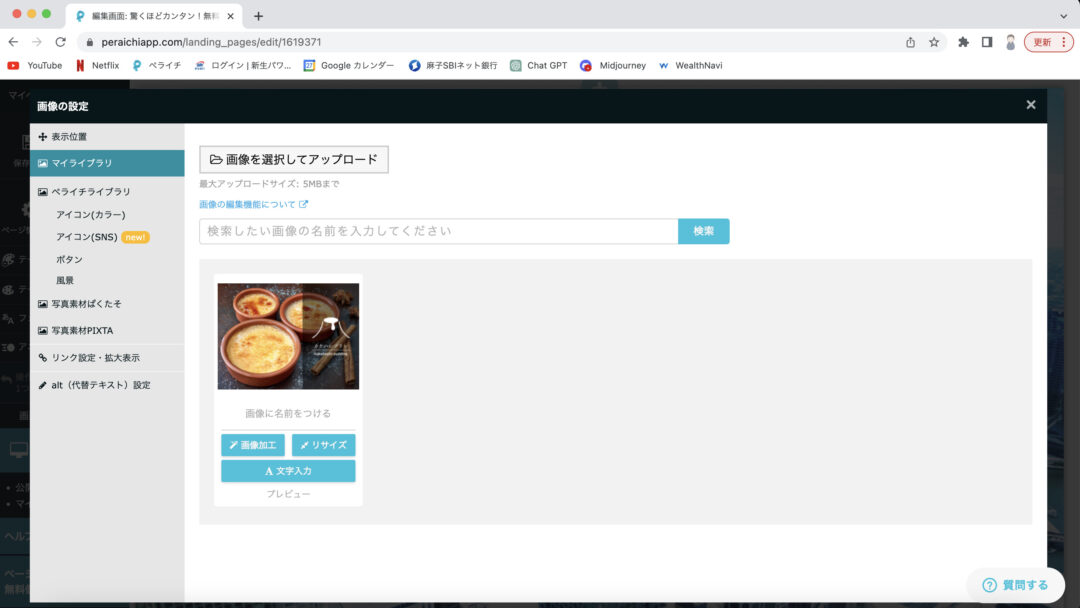Screen dimensions: 1080x608
Task: Open the YouTube bookmark
Action: tap(34, 65)
